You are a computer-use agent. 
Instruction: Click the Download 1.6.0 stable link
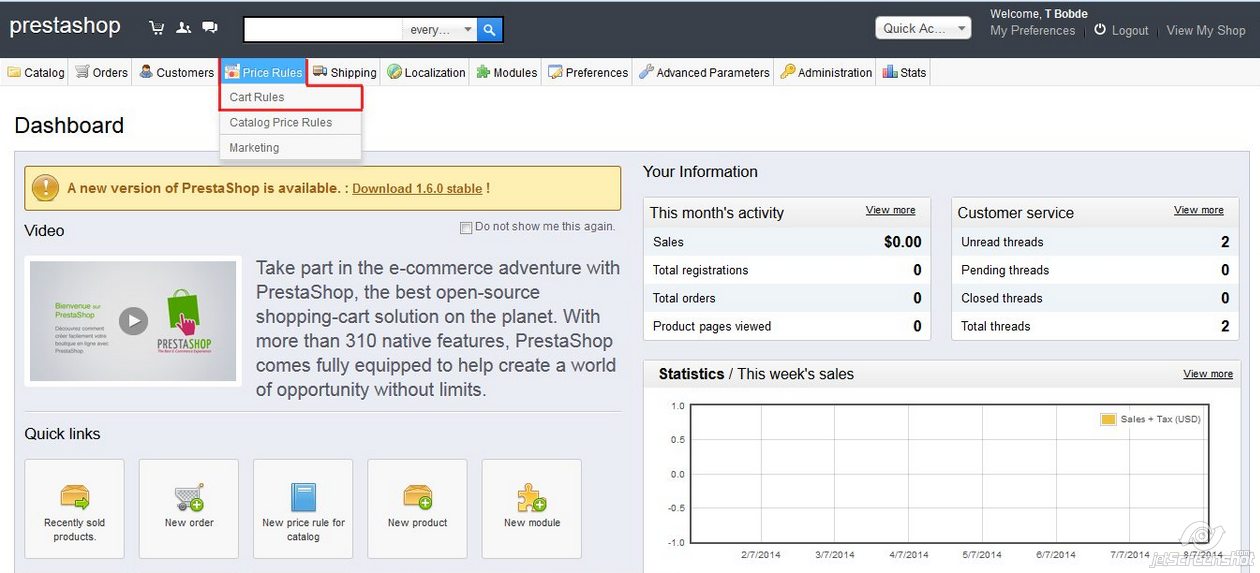coord(417,188)
